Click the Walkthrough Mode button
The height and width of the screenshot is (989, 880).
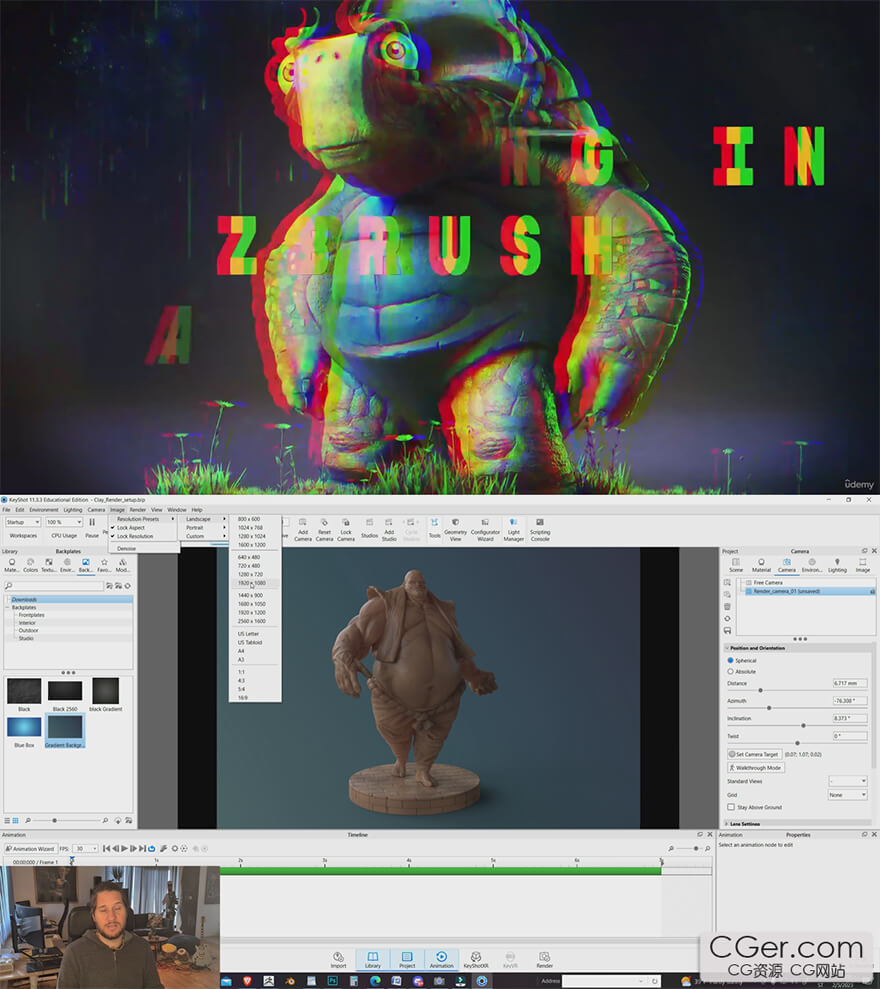[x=756, y=768]
